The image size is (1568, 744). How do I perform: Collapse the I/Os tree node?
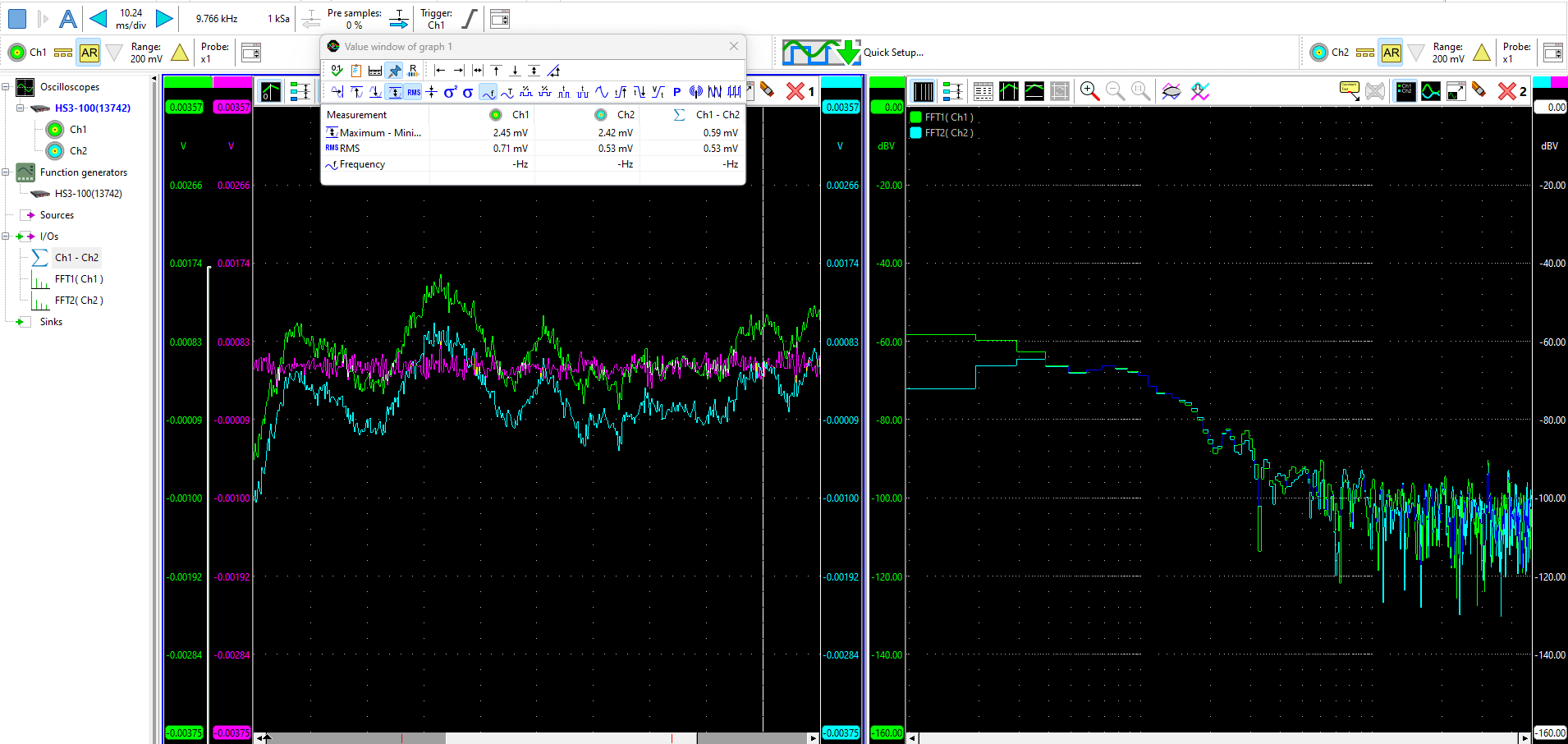tap(6, 237)
